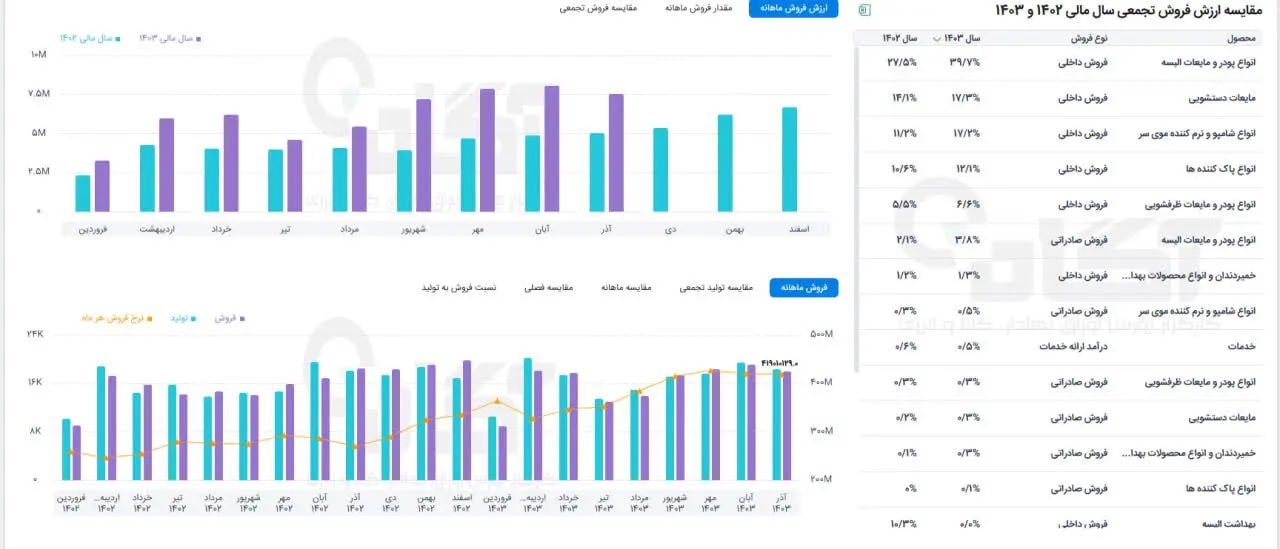1280x549 pixels.
Task: Click the purple آبان bar in top chart
Action: point(551,149)
